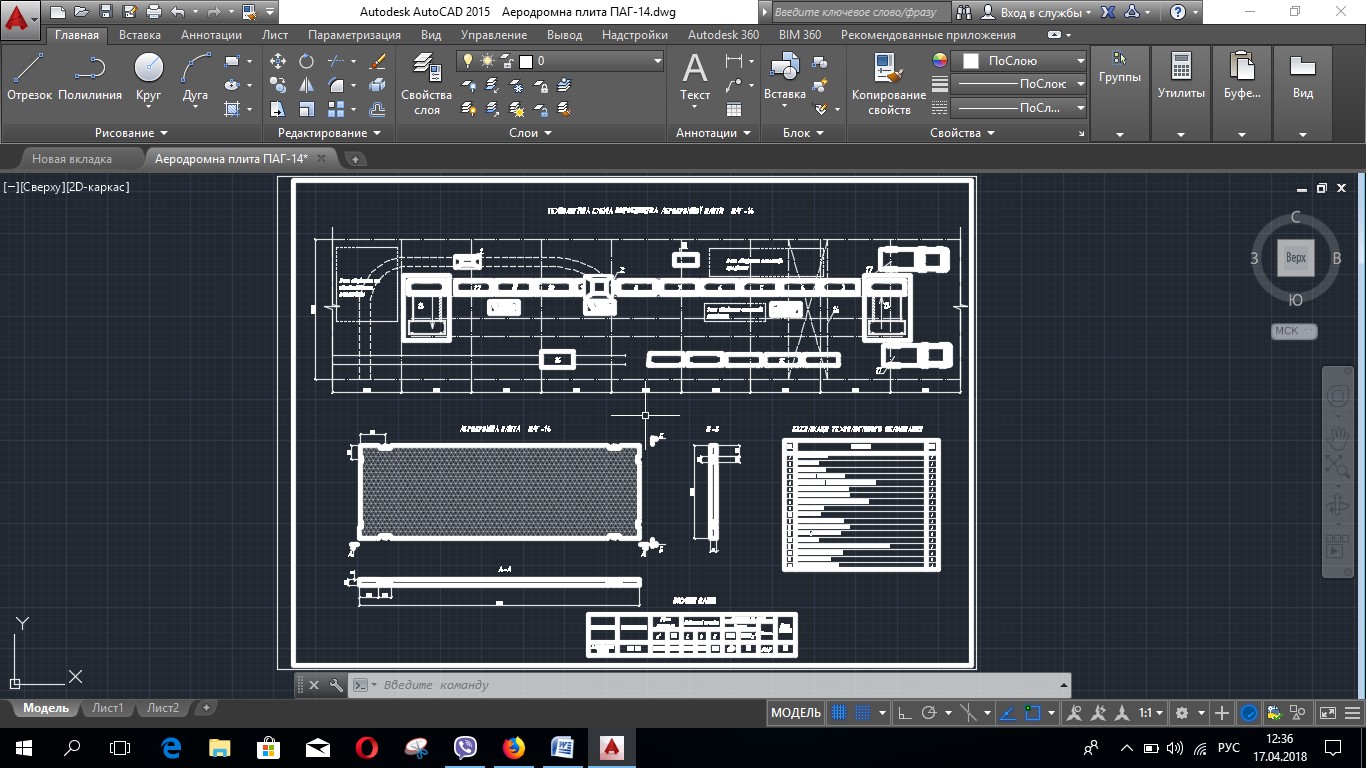Open the Вставка ribbon tab
Image resolution: width=1366 pixels, height=768 pixels.
point(139,34)
